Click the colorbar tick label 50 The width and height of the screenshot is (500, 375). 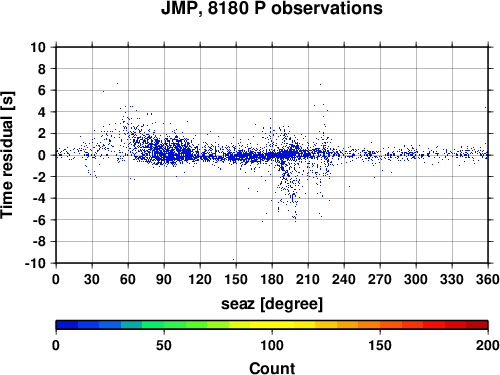point(164,345)
